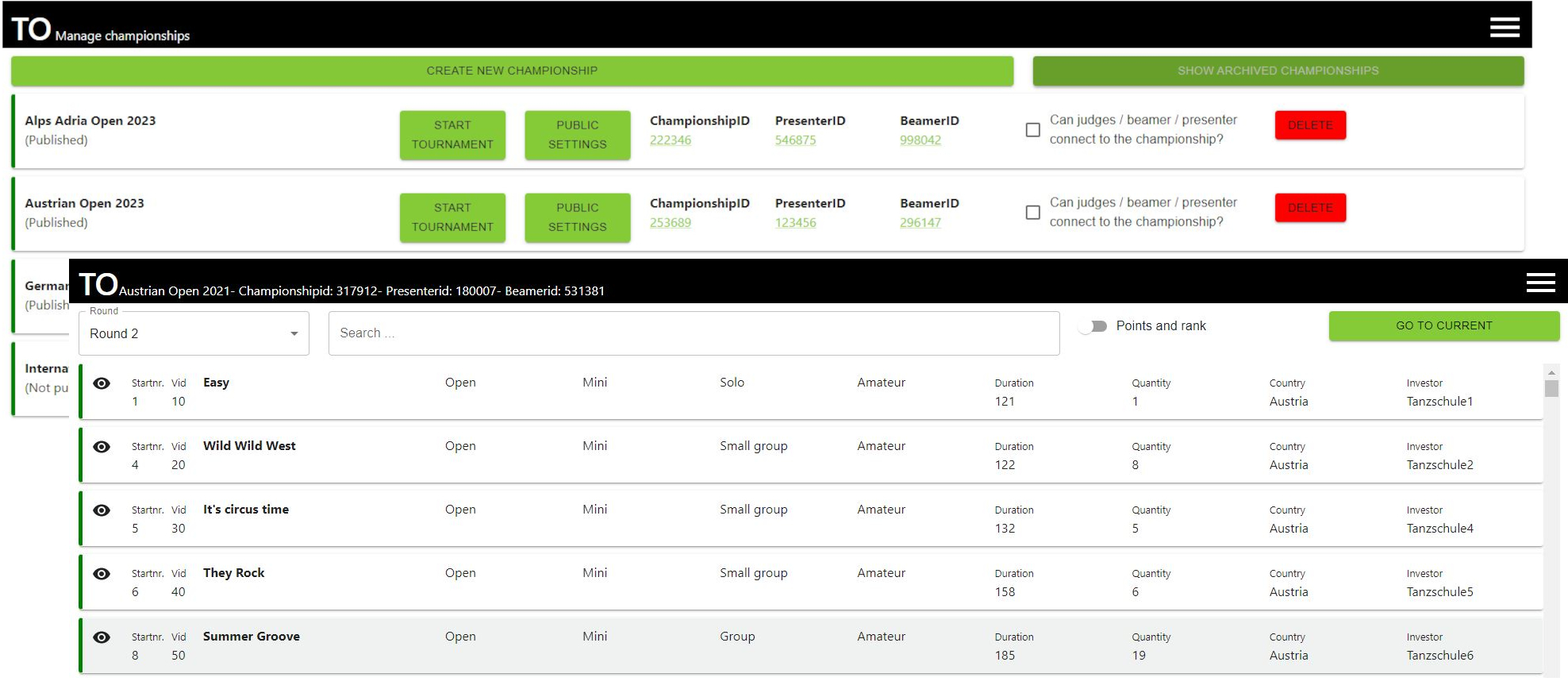Toggle eye icon for Summer Groove entry

pos(102,637)
